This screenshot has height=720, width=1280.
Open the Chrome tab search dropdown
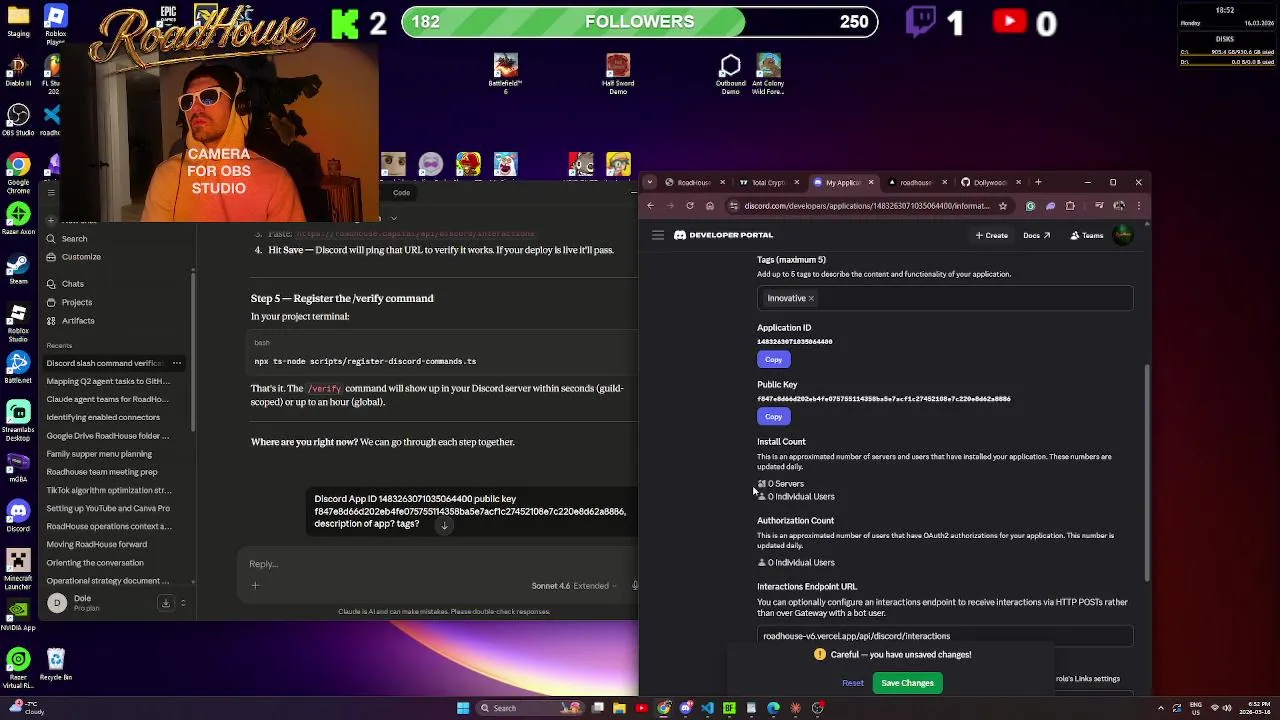click(651, 182)
